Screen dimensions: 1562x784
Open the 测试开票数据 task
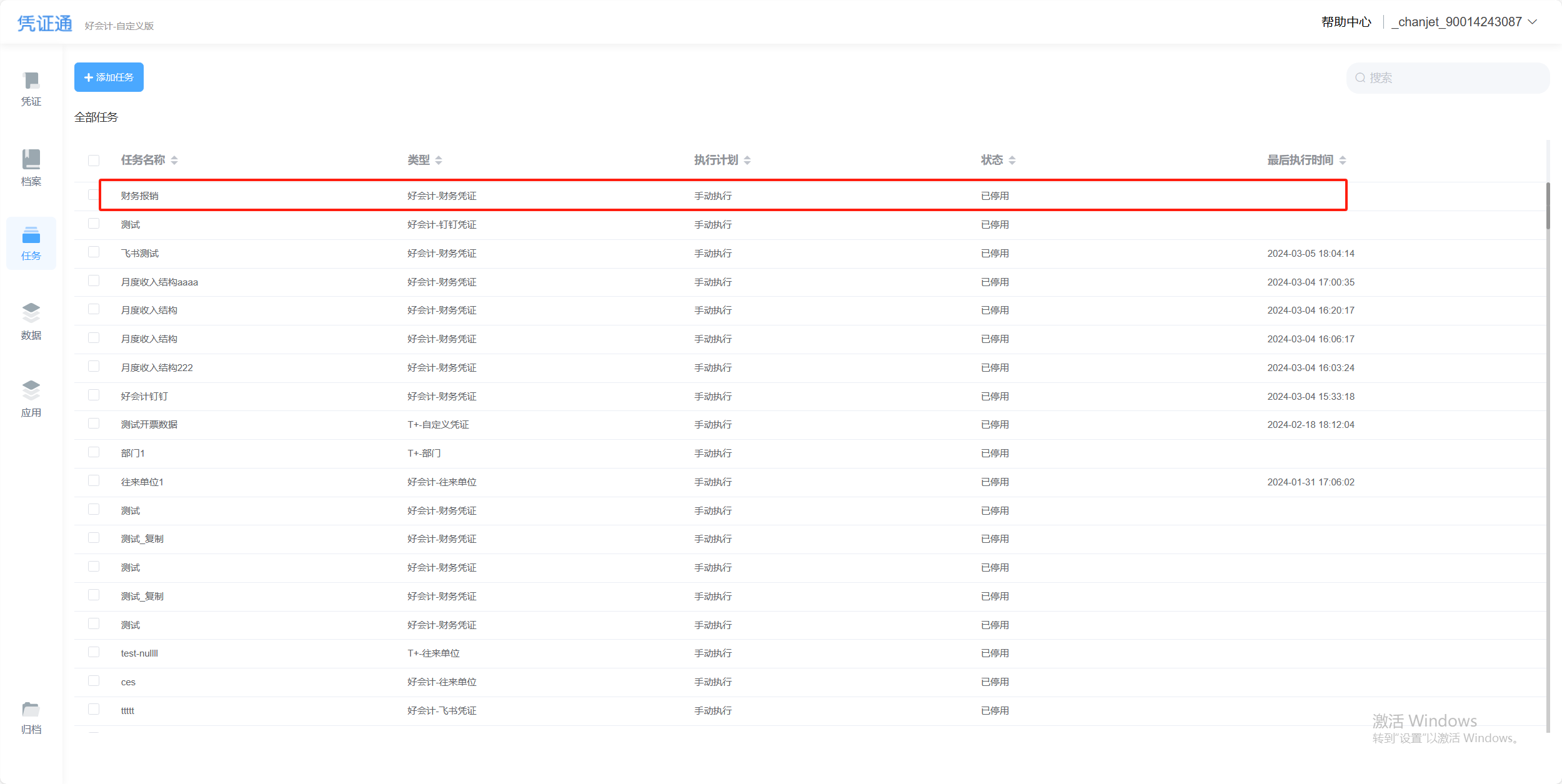149,425
